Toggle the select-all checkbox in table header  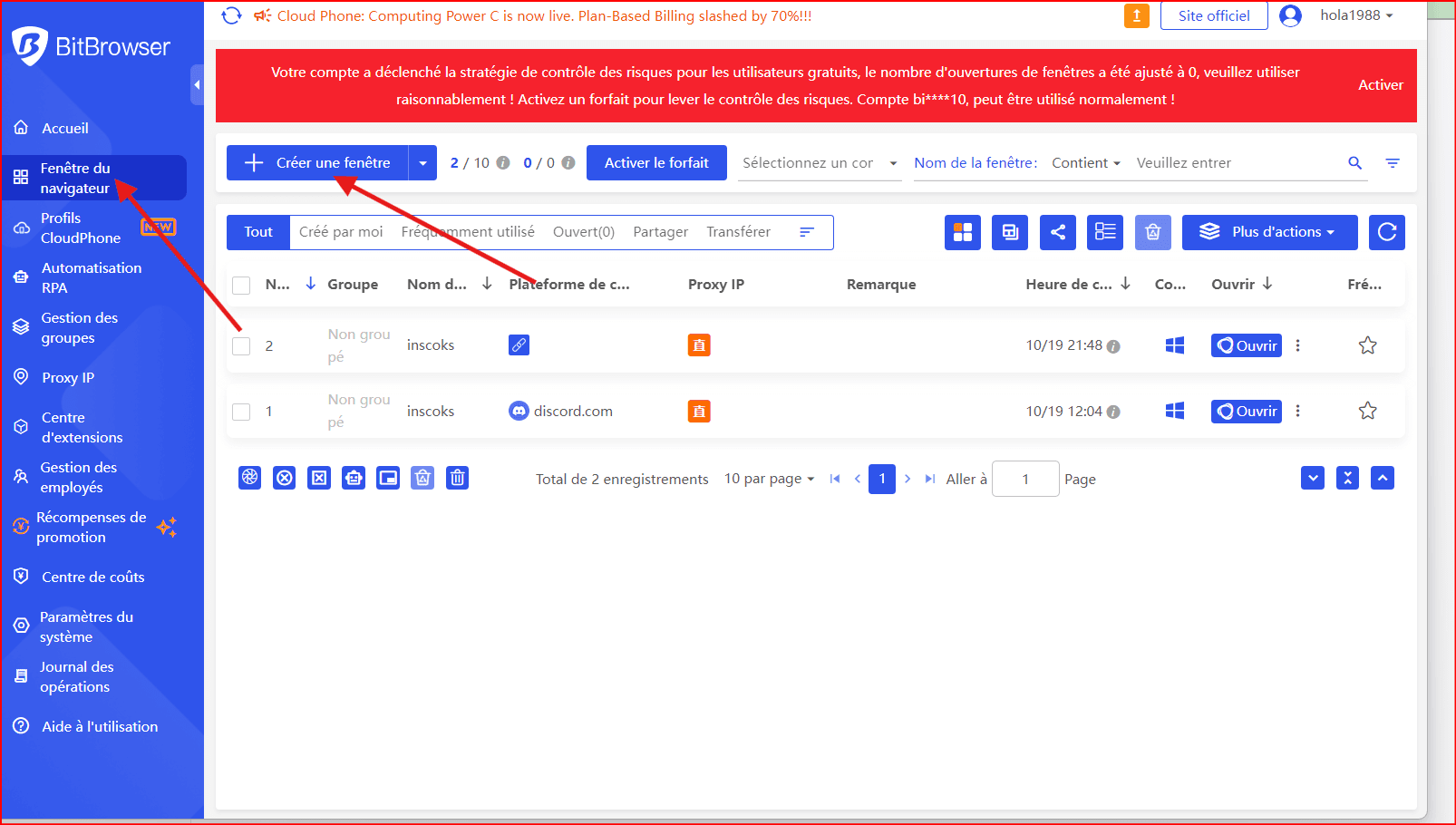pyautogui.click(x=241, y=285)
